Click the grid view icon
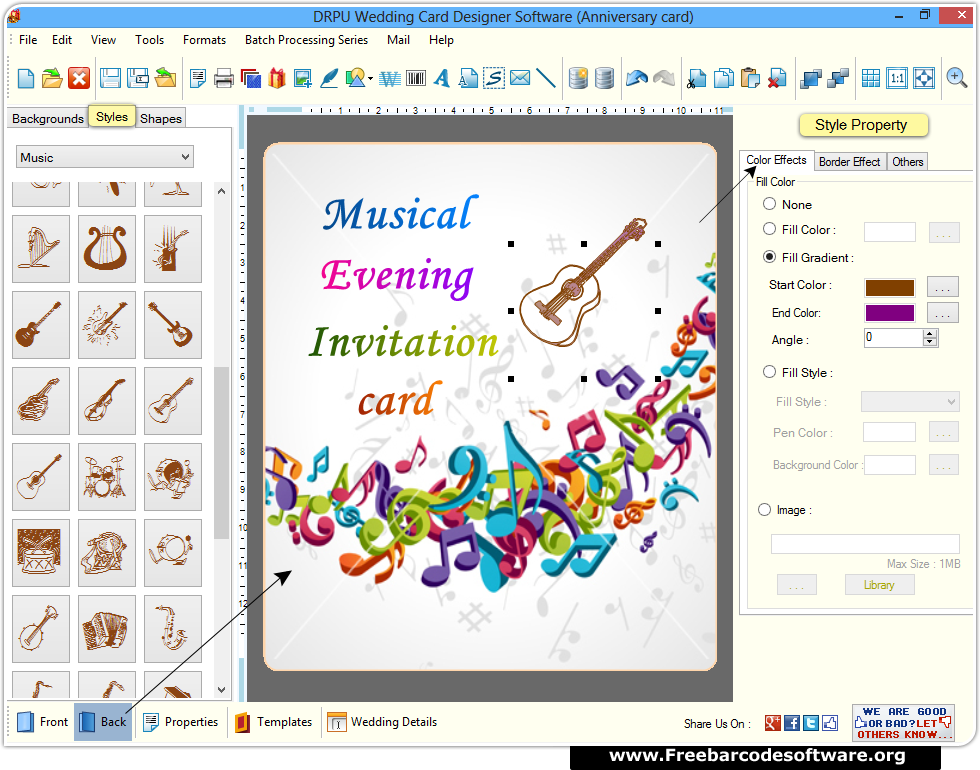This screenshot has width=980, height=770. point(871,78)
